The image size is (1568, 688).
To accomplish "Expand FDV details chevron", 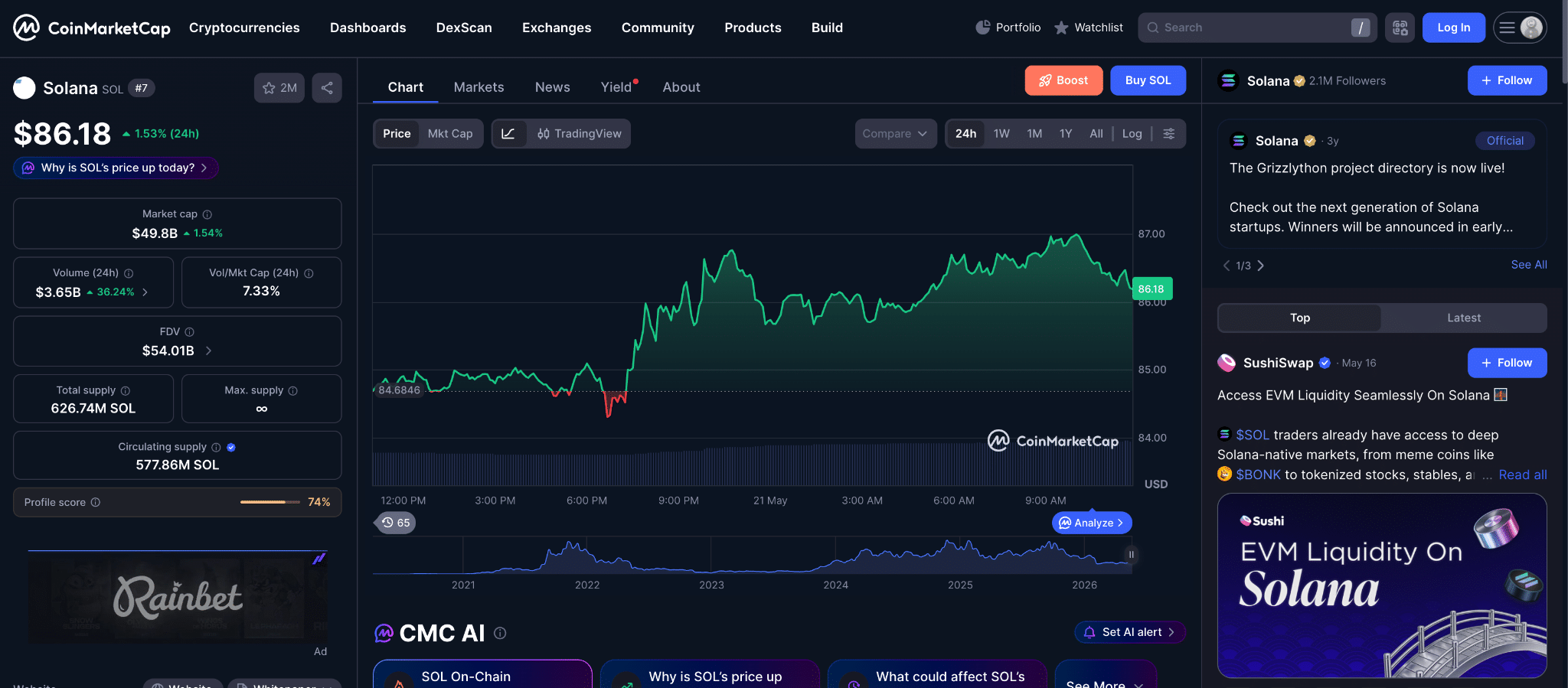I will click(208, 351).
